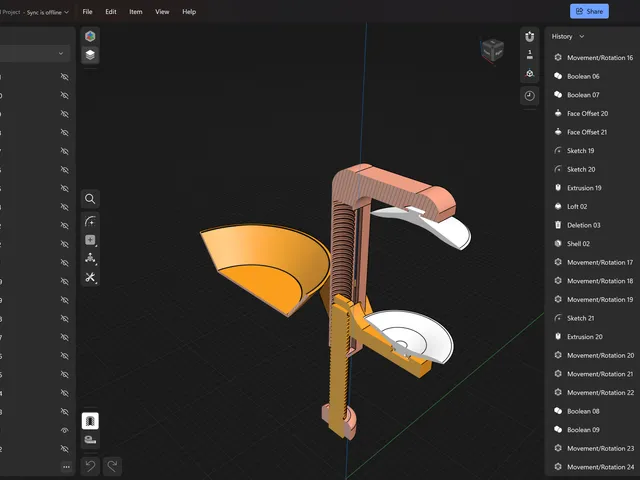Image resolution: width=640 pixels, height=480 pixels.
Task: Open the View menu
Action: pyautogui.click(x=162, y=12)
